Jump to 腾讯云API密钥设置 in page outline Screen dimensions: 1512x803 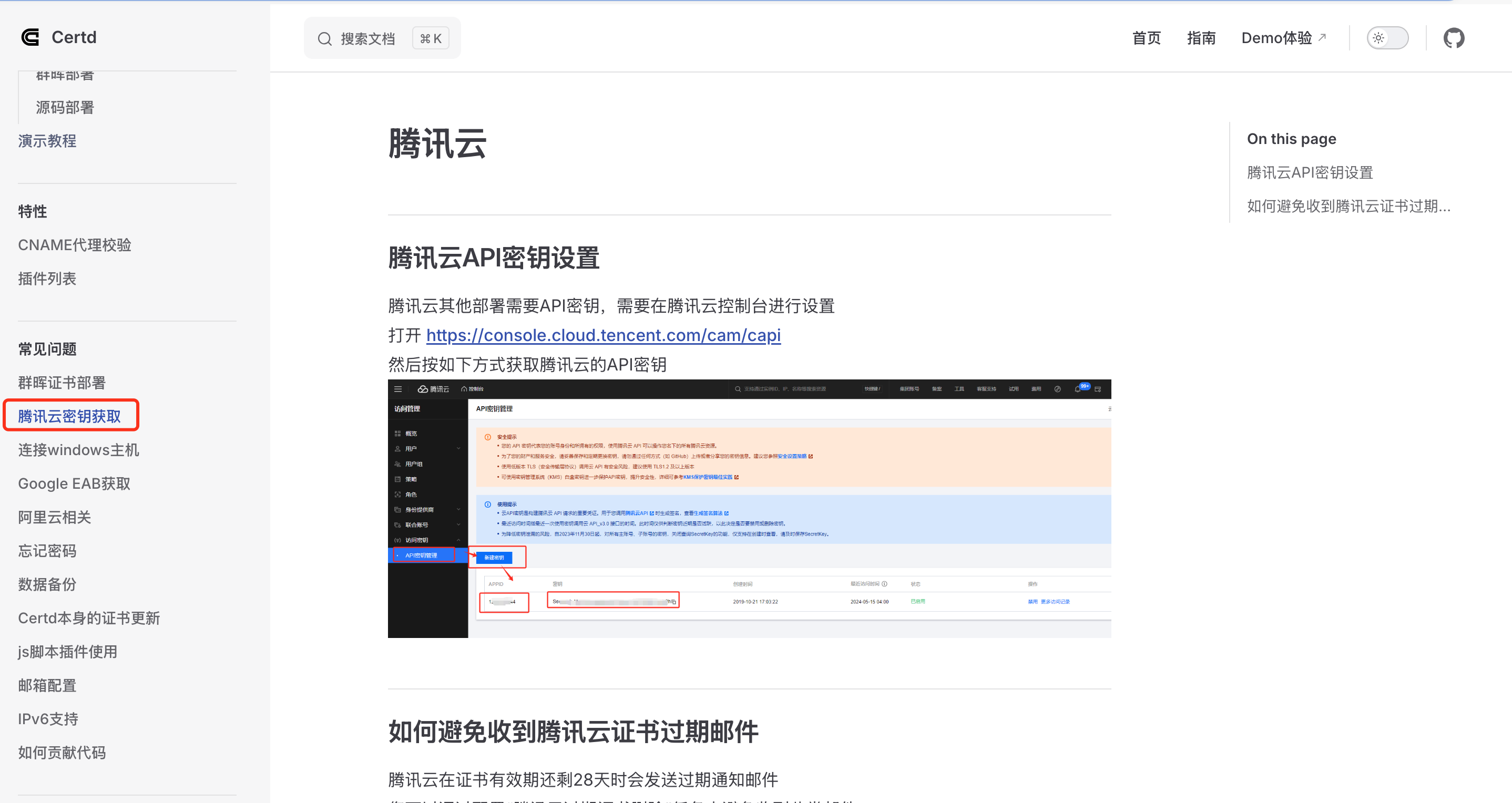coord(1310,172)
